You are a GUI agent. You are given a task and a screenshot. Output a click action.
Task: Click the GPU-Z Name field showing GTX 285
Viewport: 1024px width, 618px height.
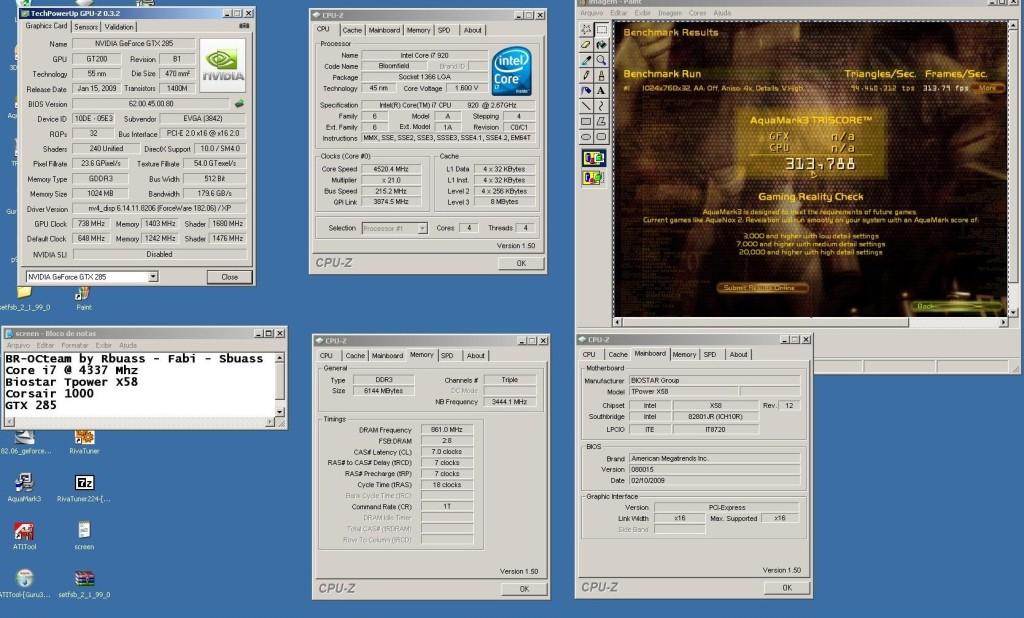point(134,43)
